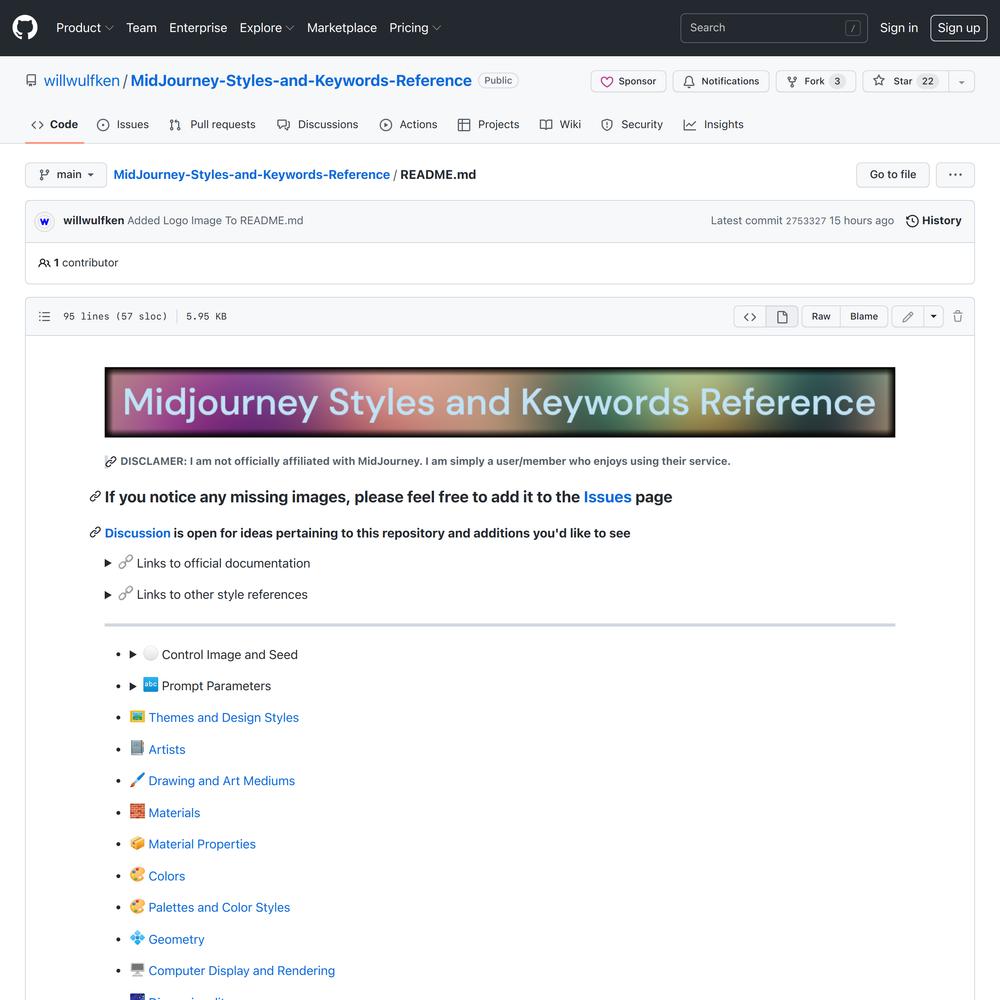Focus the Search input field
Screen dimensions: 1000x1000
pyautogui.click(x=774, y=28)
